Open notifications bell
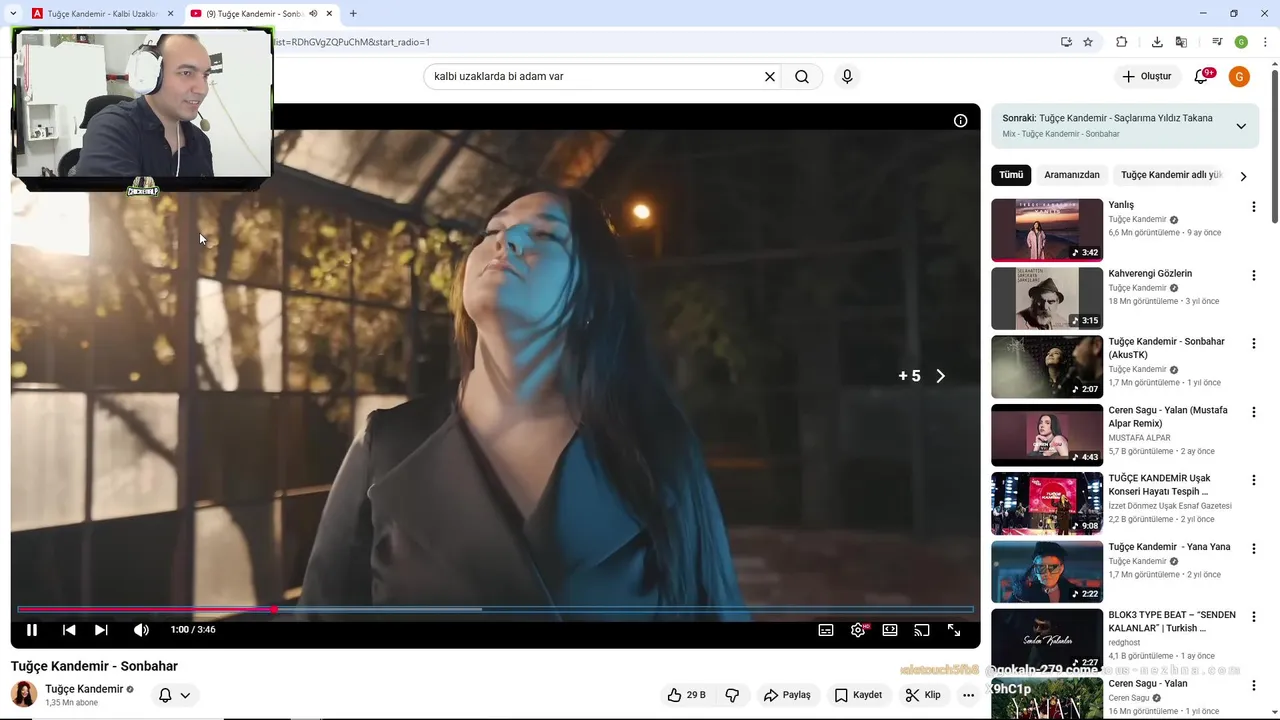 (1202, 76)
